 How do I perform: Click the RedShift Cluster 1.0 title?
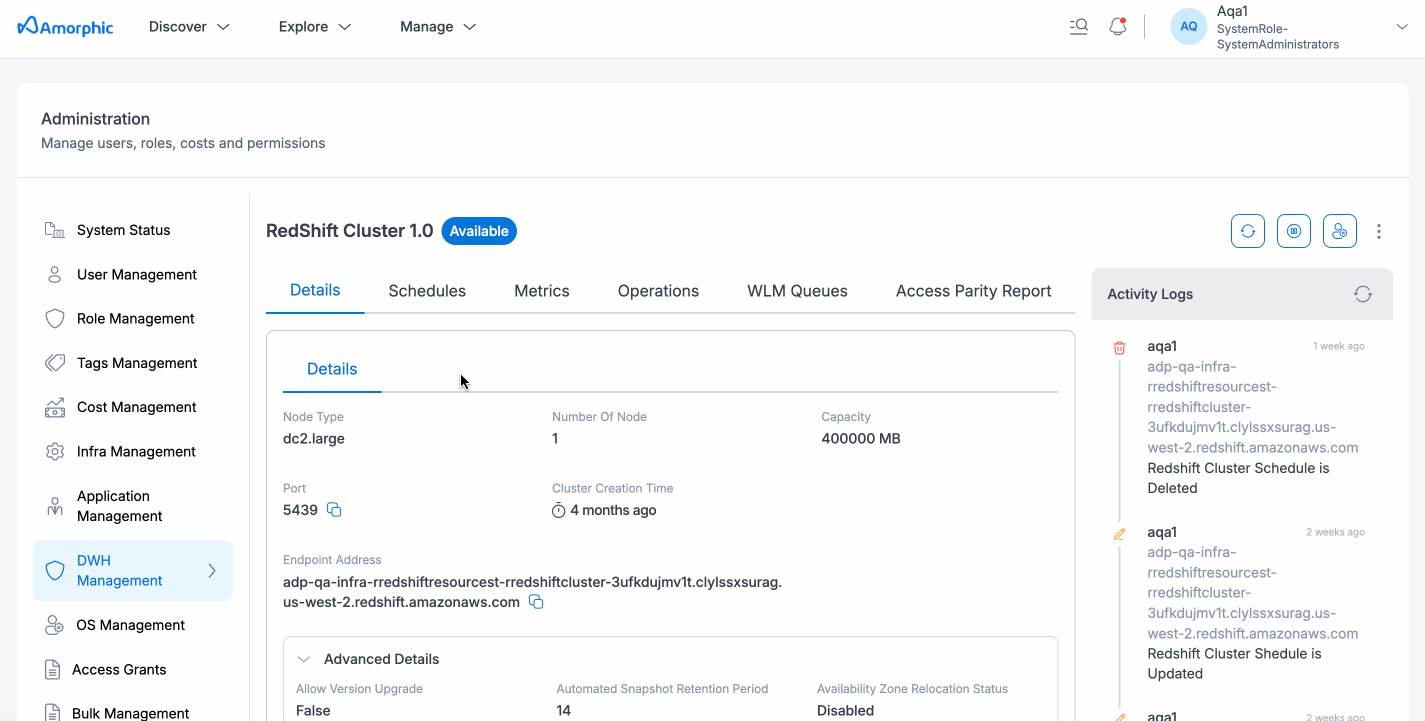pos(349,231)
